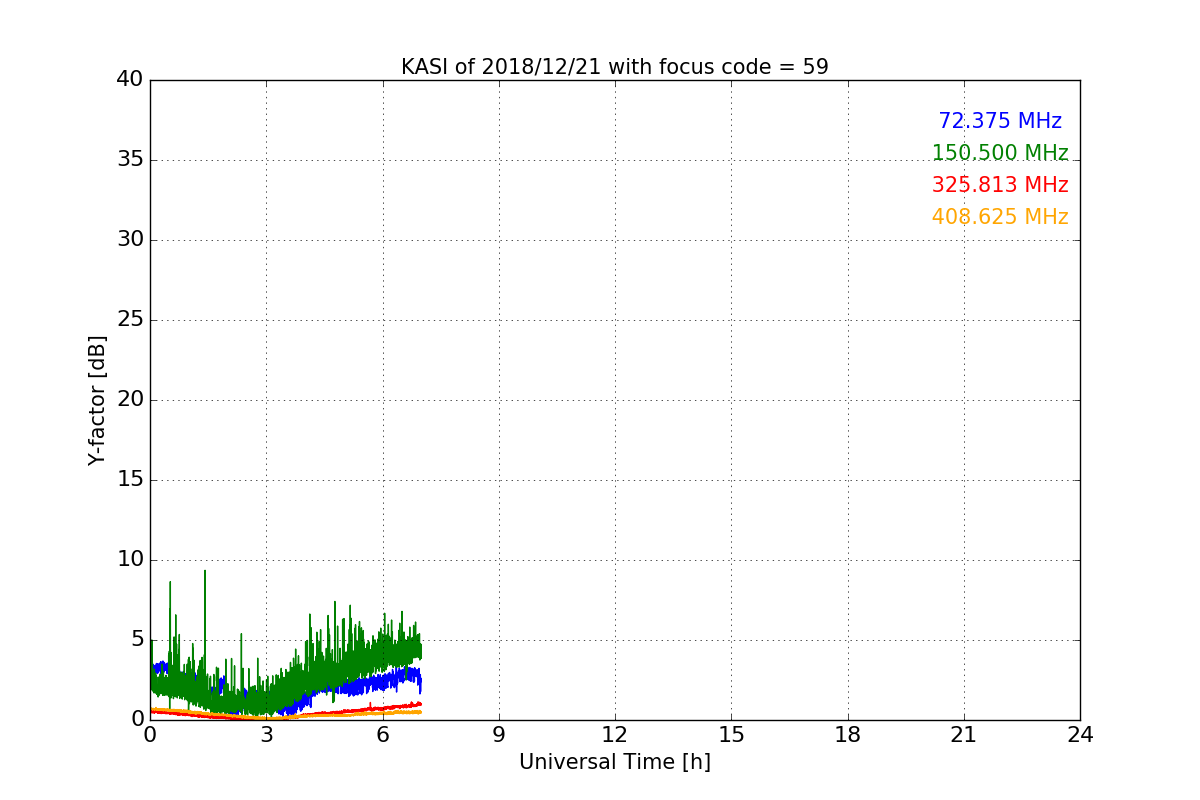Viewport: 1200px width, 800px height.
Task: Click the x-axis tick label 15
Action: pos(731,735)
